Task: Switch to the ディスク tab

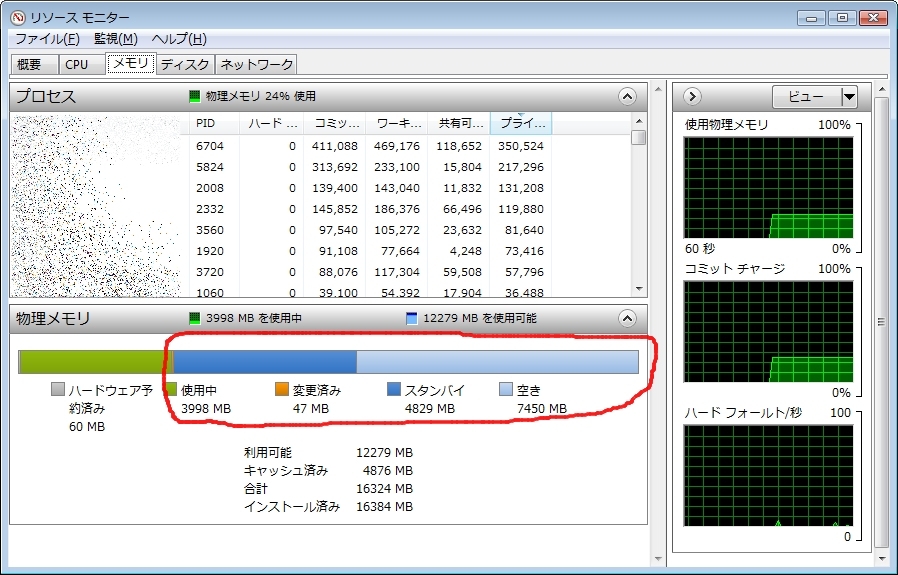Action: pyautogui.click(x=185, y=64)
